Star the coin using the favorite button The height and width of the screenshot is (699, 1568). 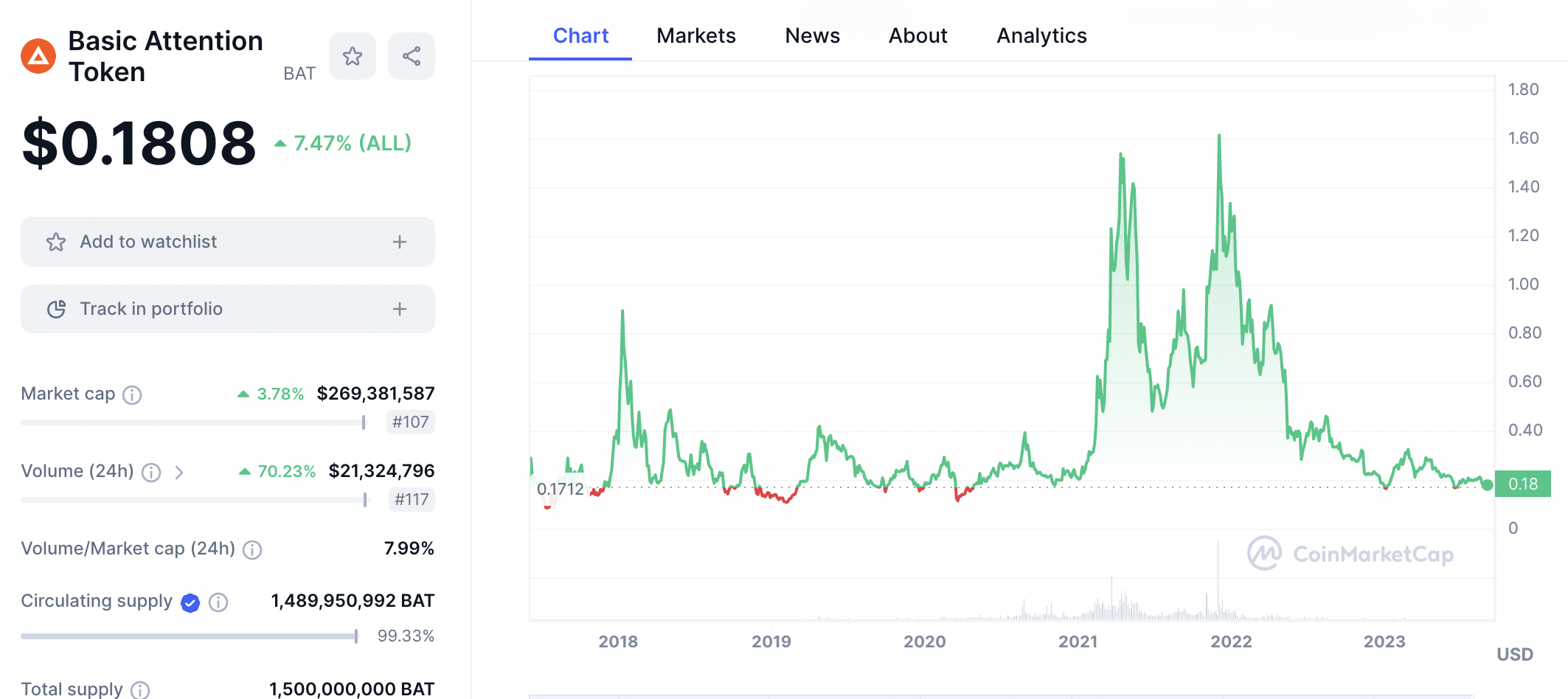353,56
